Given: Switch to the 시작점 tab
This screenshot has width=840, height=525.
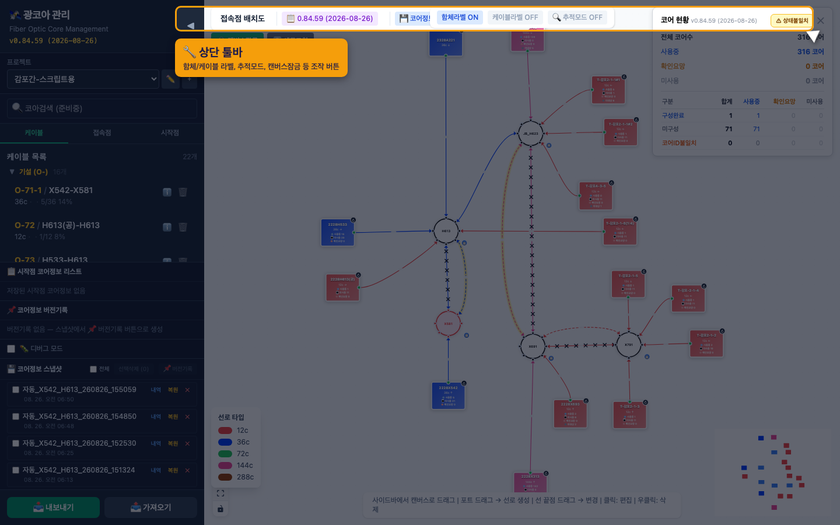Looking at the screenshot, I should coord(170,133).
